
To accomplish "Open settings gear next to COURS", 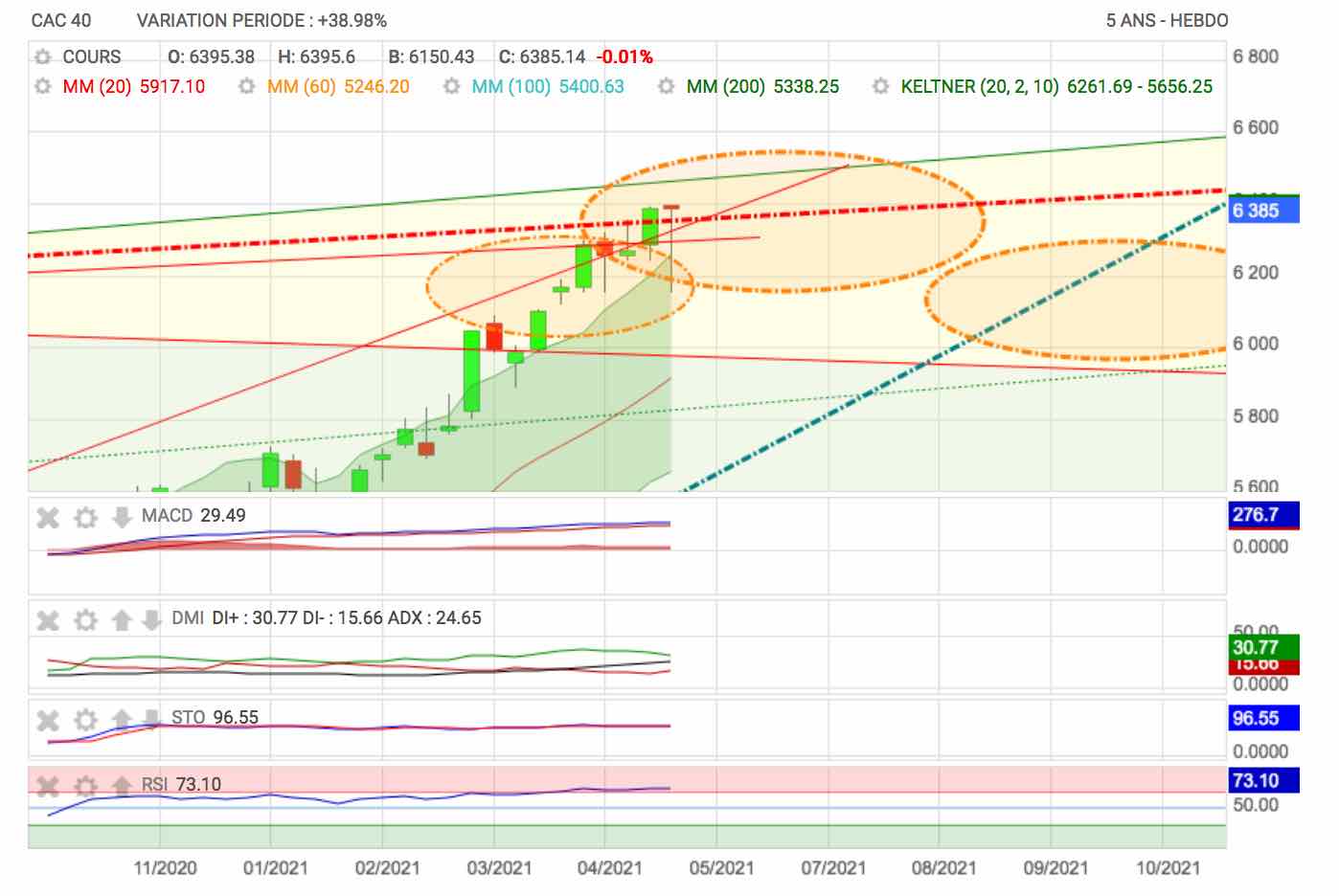I will click(x=42, y=57).
